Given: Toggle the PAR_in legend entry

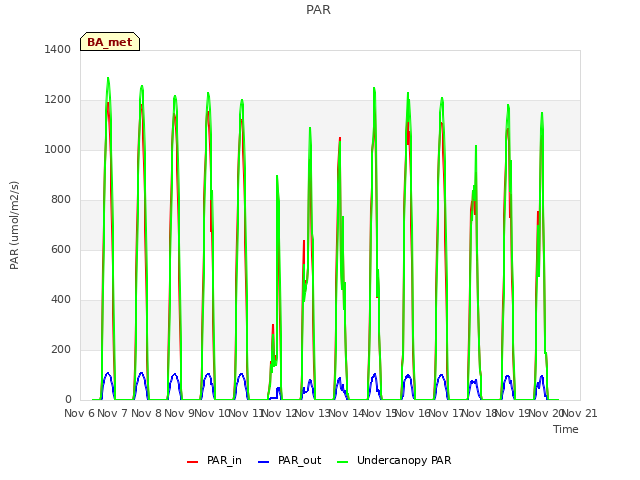Looking at the screenshot, I should tap(214, 460).
